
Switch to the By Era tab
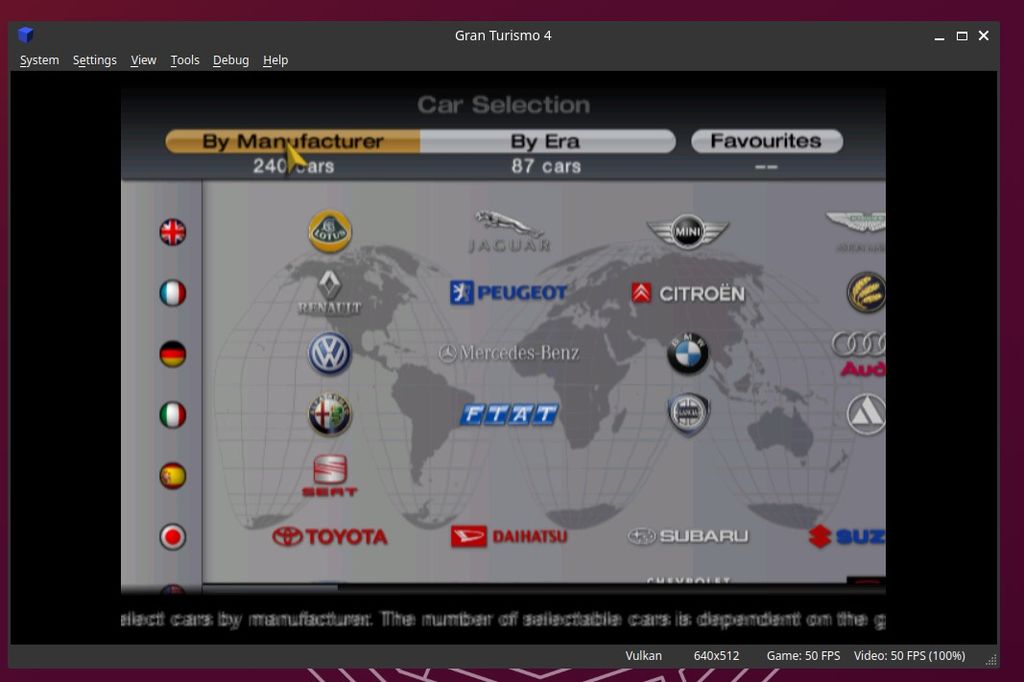point(545,141)
